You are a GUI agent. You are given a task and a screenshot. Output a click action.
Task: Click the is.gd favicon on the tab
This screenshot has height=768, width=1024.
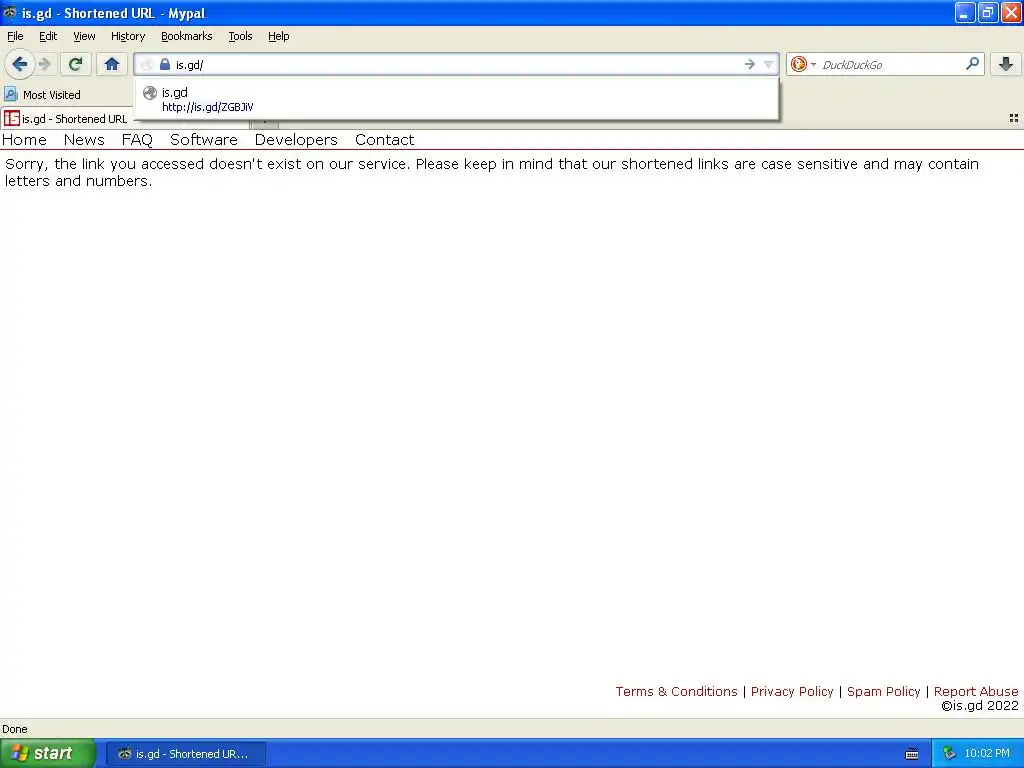[12, 118]
